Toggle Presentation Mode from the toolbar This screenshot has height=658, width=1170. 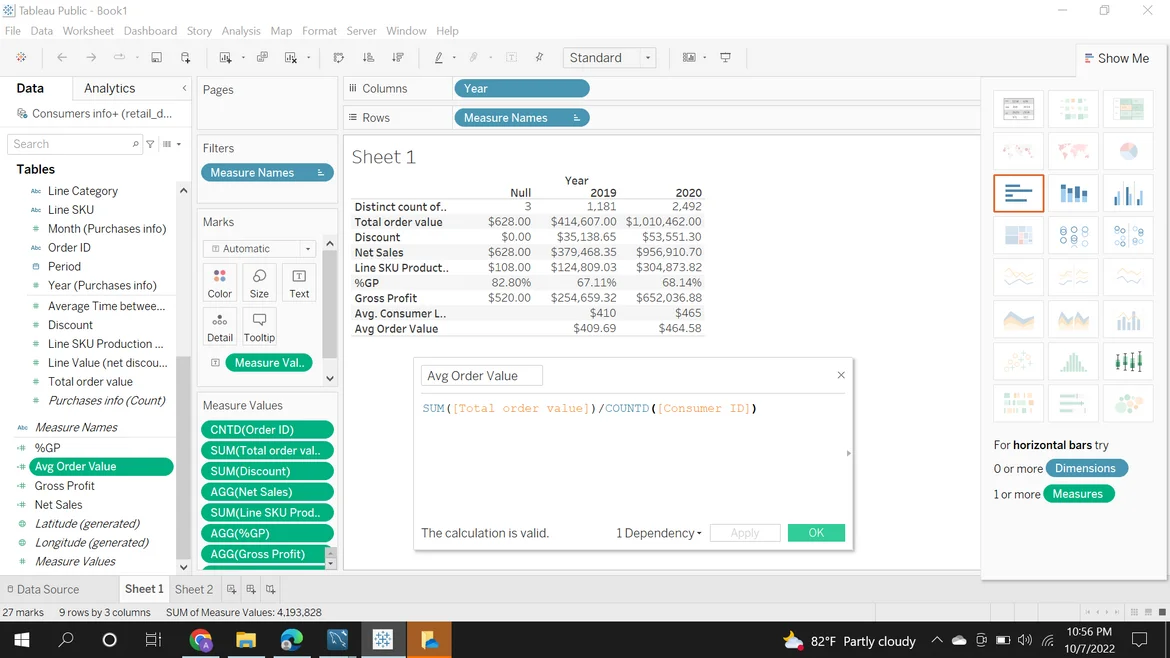tap(726, 58)
